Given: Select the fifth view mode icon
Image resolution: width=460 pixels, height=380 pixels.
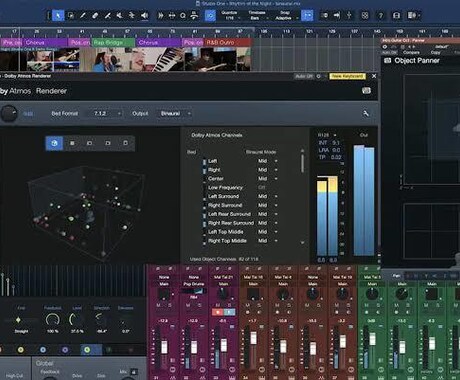Looking at the screenshot, I should [126, 143].
